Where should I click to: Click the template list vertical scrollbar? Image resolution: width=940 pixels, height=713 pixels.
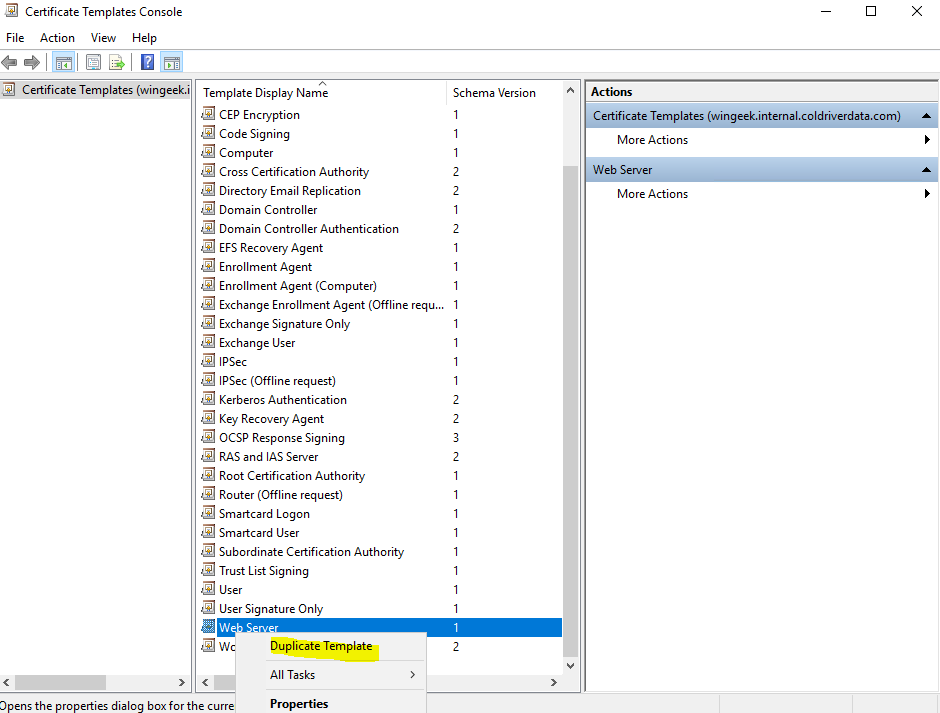tap(571, 400)
